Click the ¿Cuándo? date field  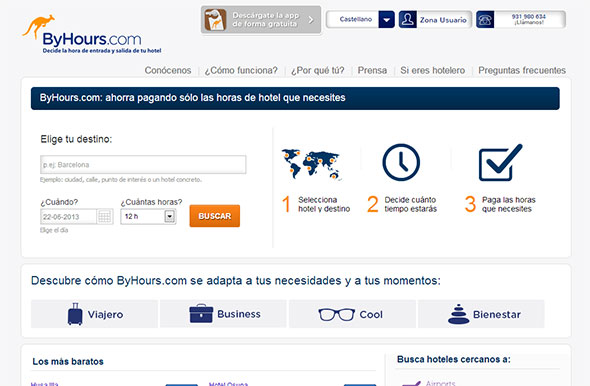coord(68,217)
